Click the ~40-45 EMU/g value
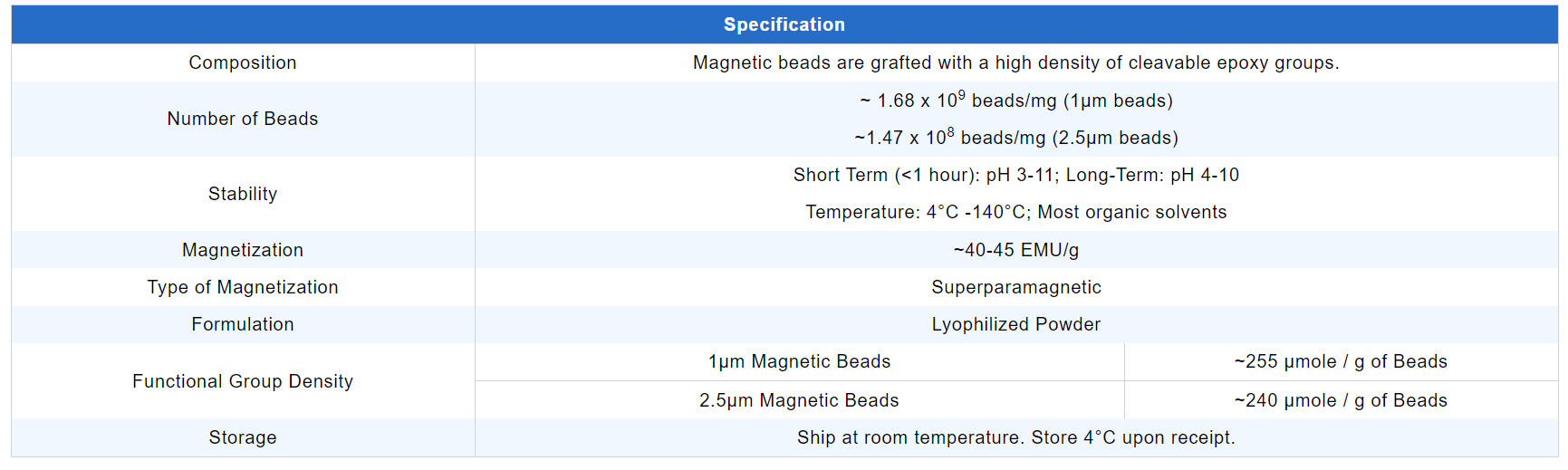This screenshot has width=1568, height=470. [x=1015, y=250]
